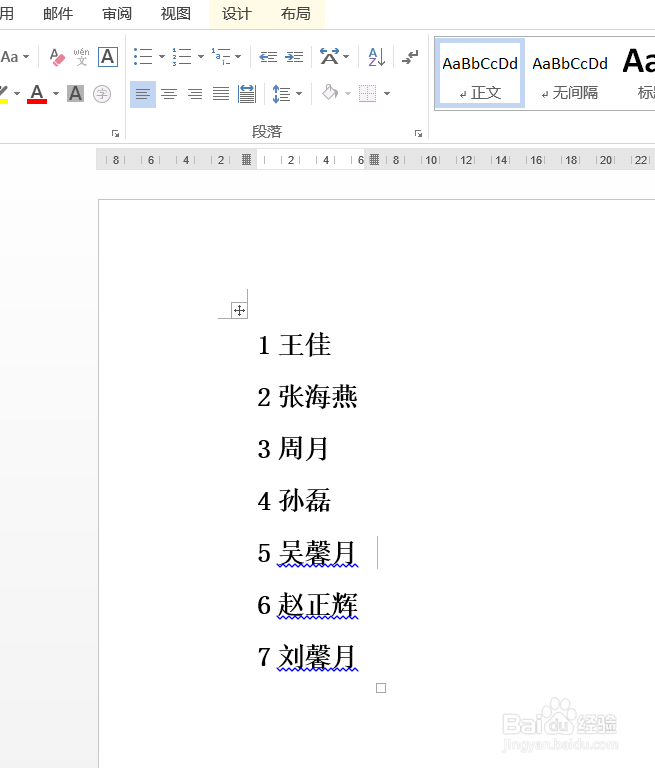Open Asian Layout dropdown arrow

pos(346,57)
